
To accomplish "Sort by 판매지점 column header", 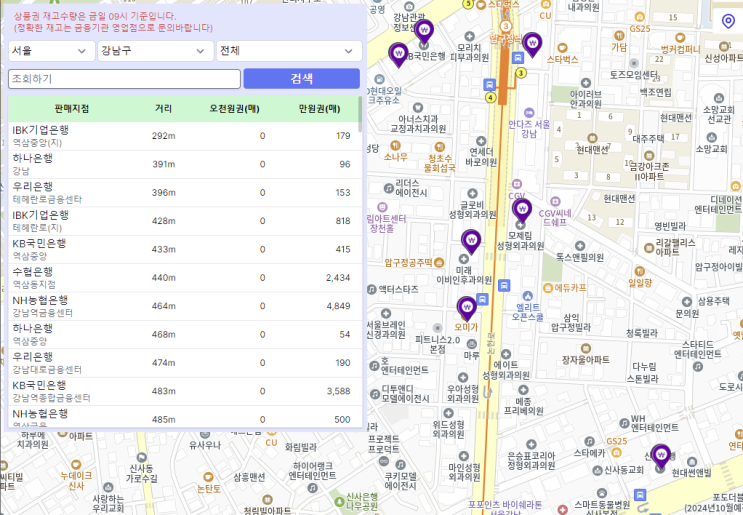I will coord(72,108).
